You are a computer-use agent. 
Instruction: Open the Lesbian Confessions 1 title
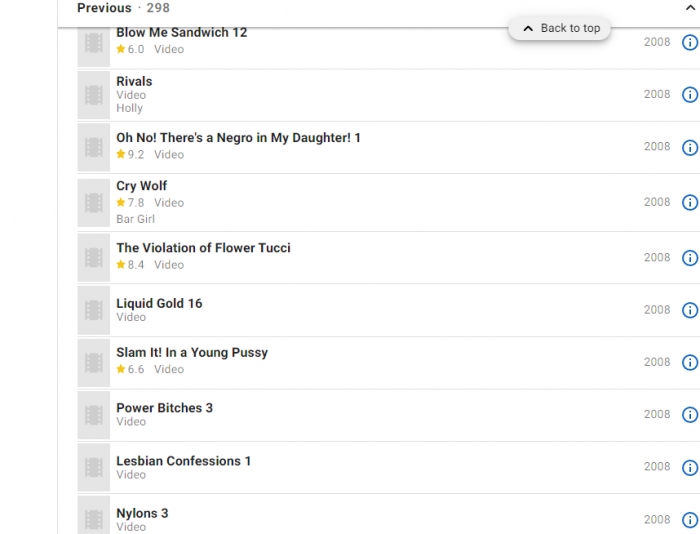pos(183,461)
